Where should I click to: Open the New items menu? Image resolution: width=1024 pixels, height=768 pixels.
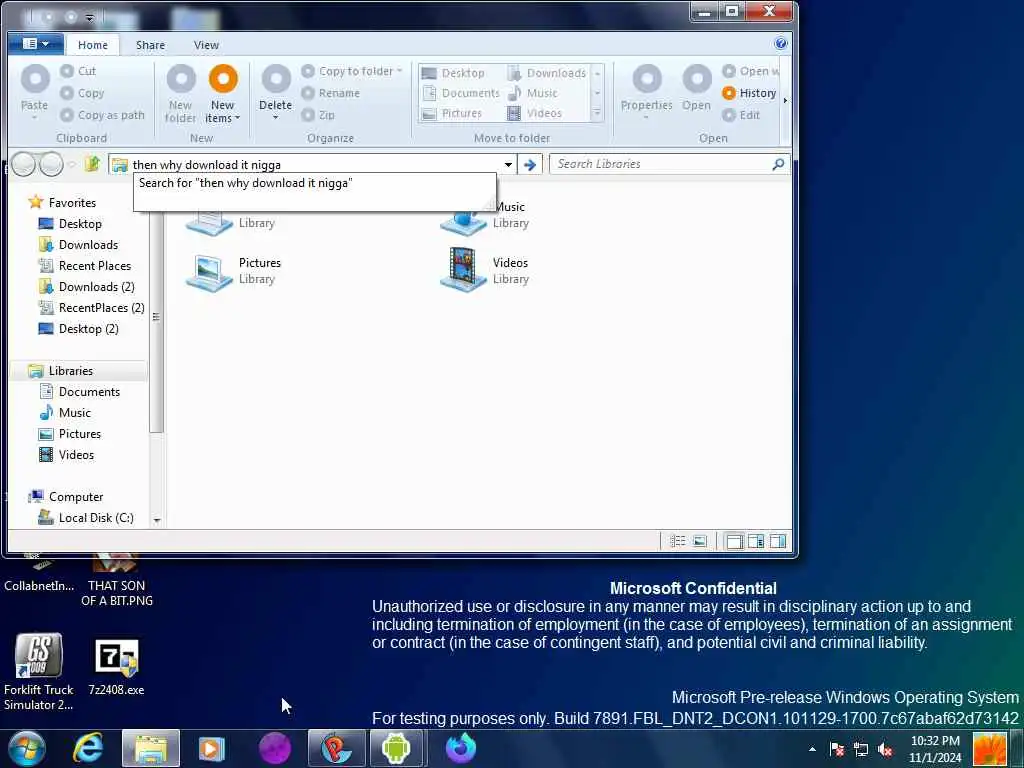click(x=223, y=94)
